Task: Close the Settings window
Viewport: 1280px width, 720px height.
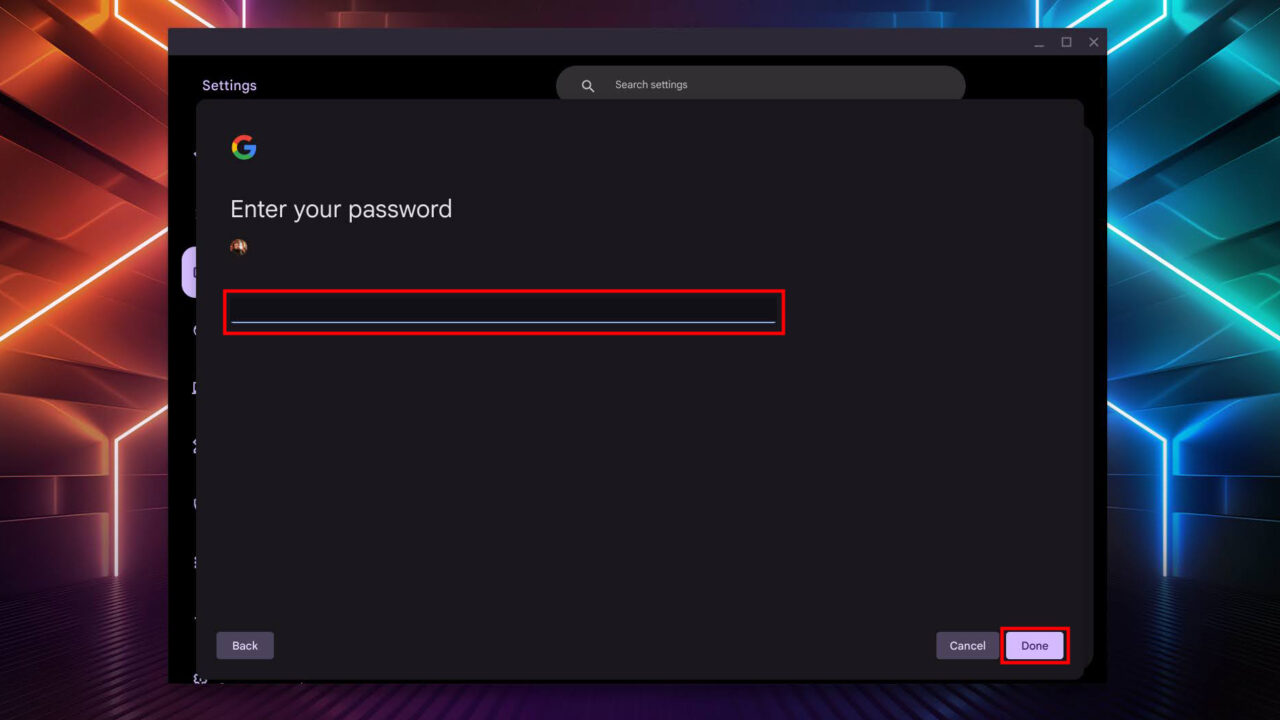Action: (1093, 42)
